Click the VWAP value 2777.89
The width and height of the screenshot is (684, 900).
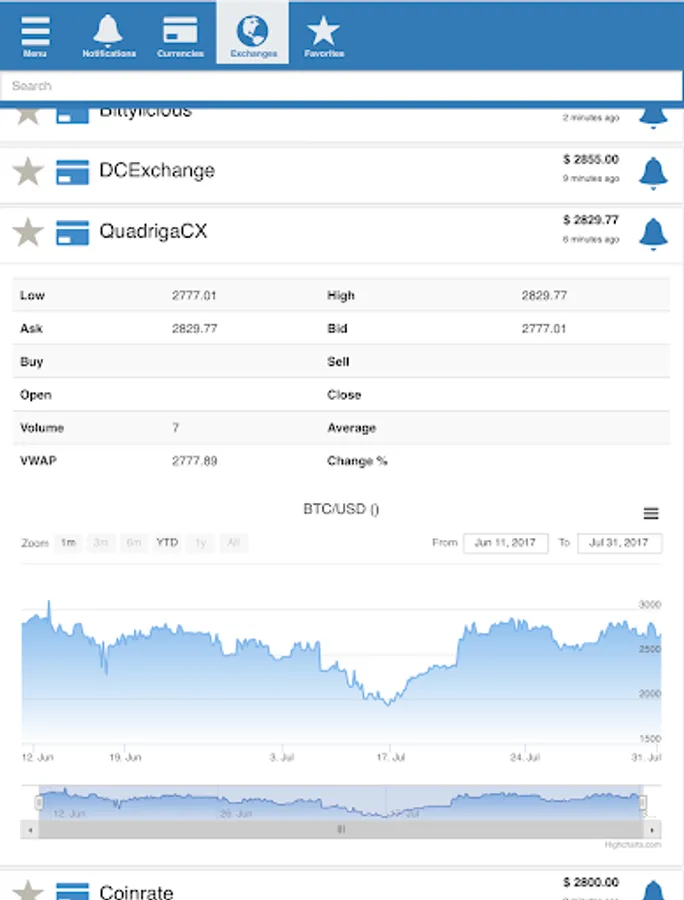coord(195,461)
